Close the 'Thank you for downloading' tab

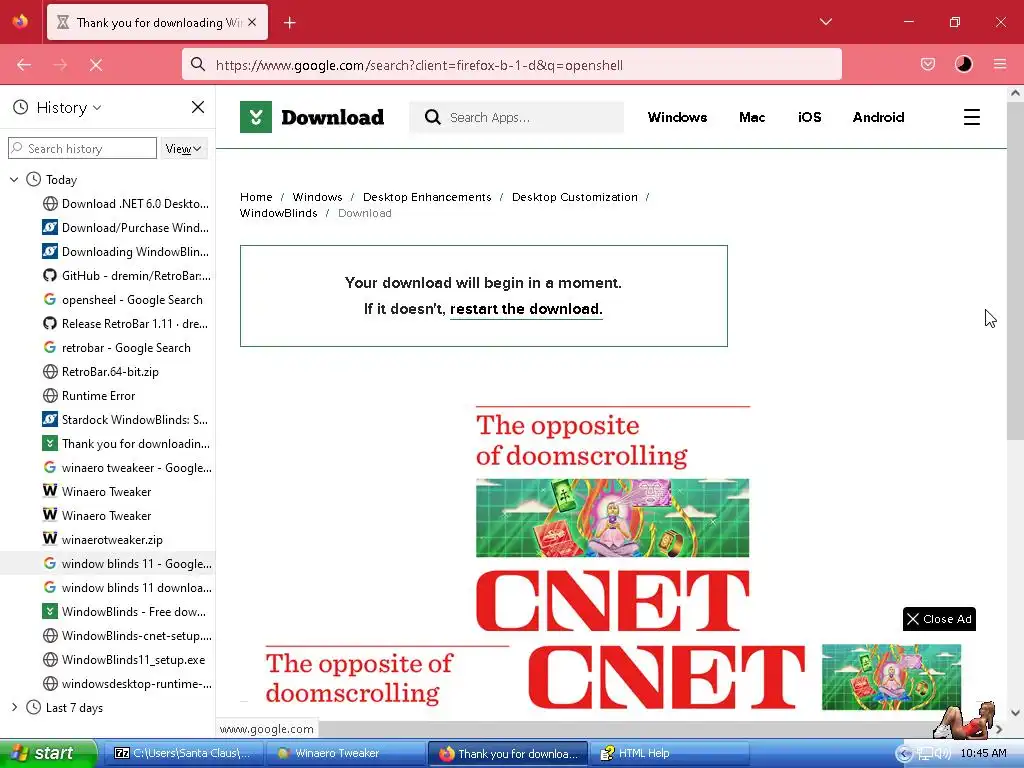pos(252,22)
